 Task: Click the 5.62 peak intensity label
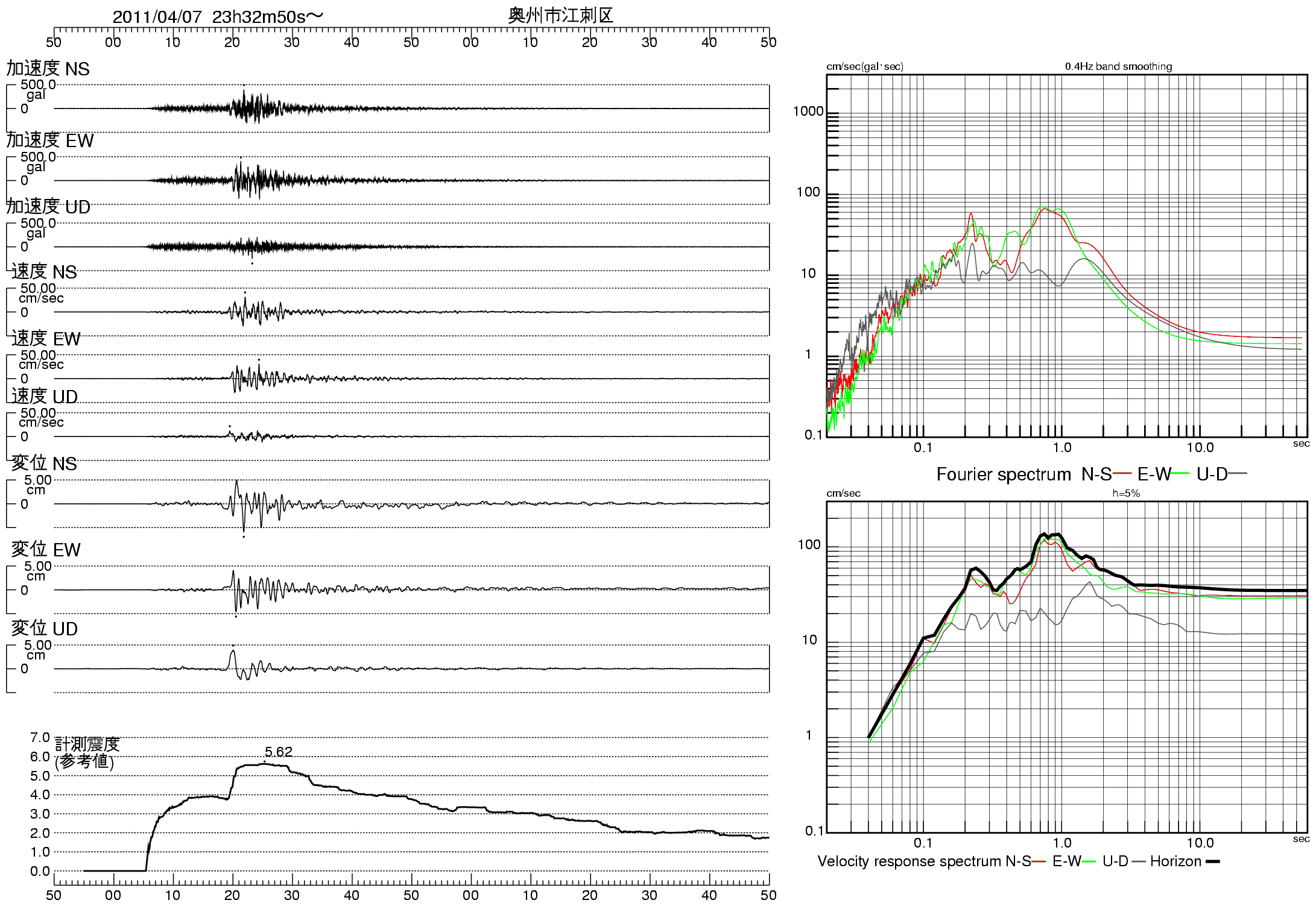point(278,752)
